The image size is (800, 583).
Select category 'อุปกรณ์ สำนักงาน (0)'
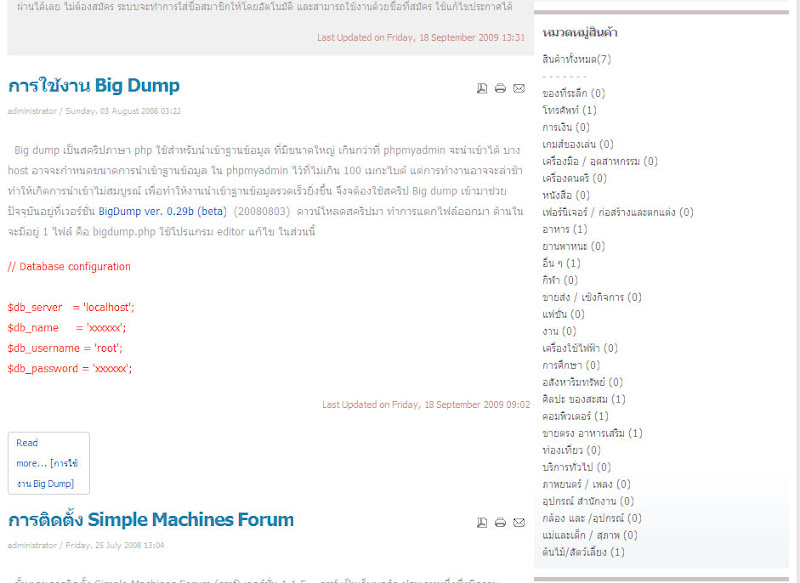click(588, 501)
